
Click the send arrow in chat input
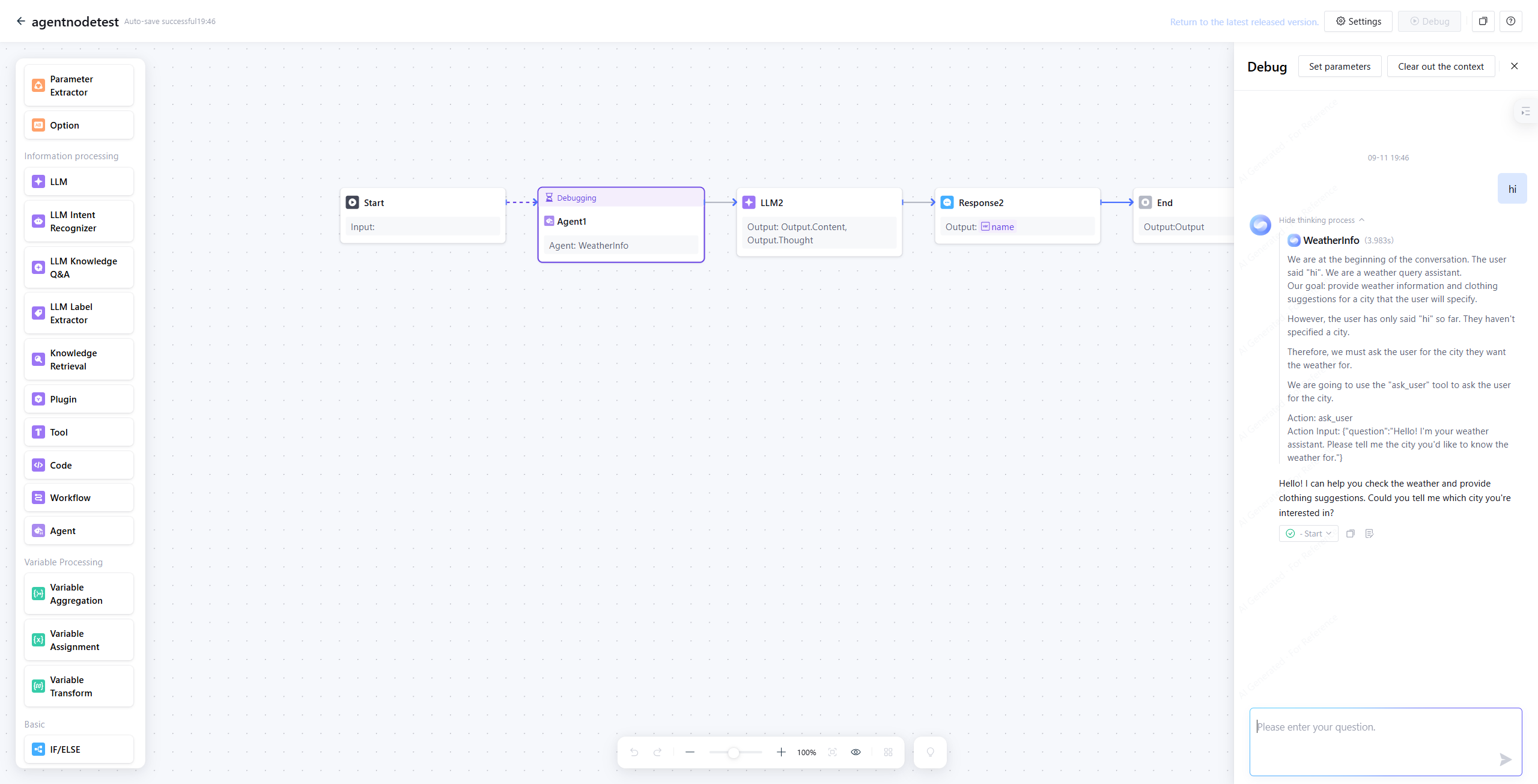pos(1505,759)
